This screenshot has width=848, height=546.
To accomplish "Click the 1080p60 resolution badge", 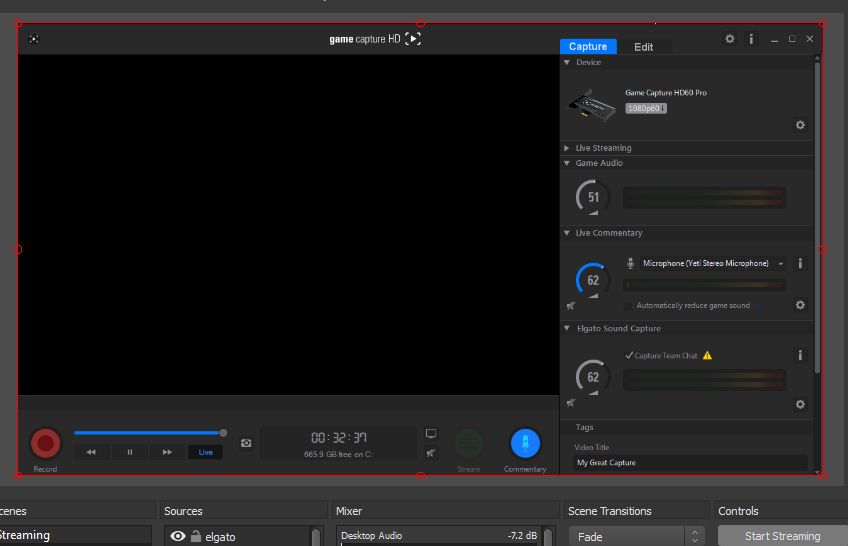I will click(x=646, y=108).
